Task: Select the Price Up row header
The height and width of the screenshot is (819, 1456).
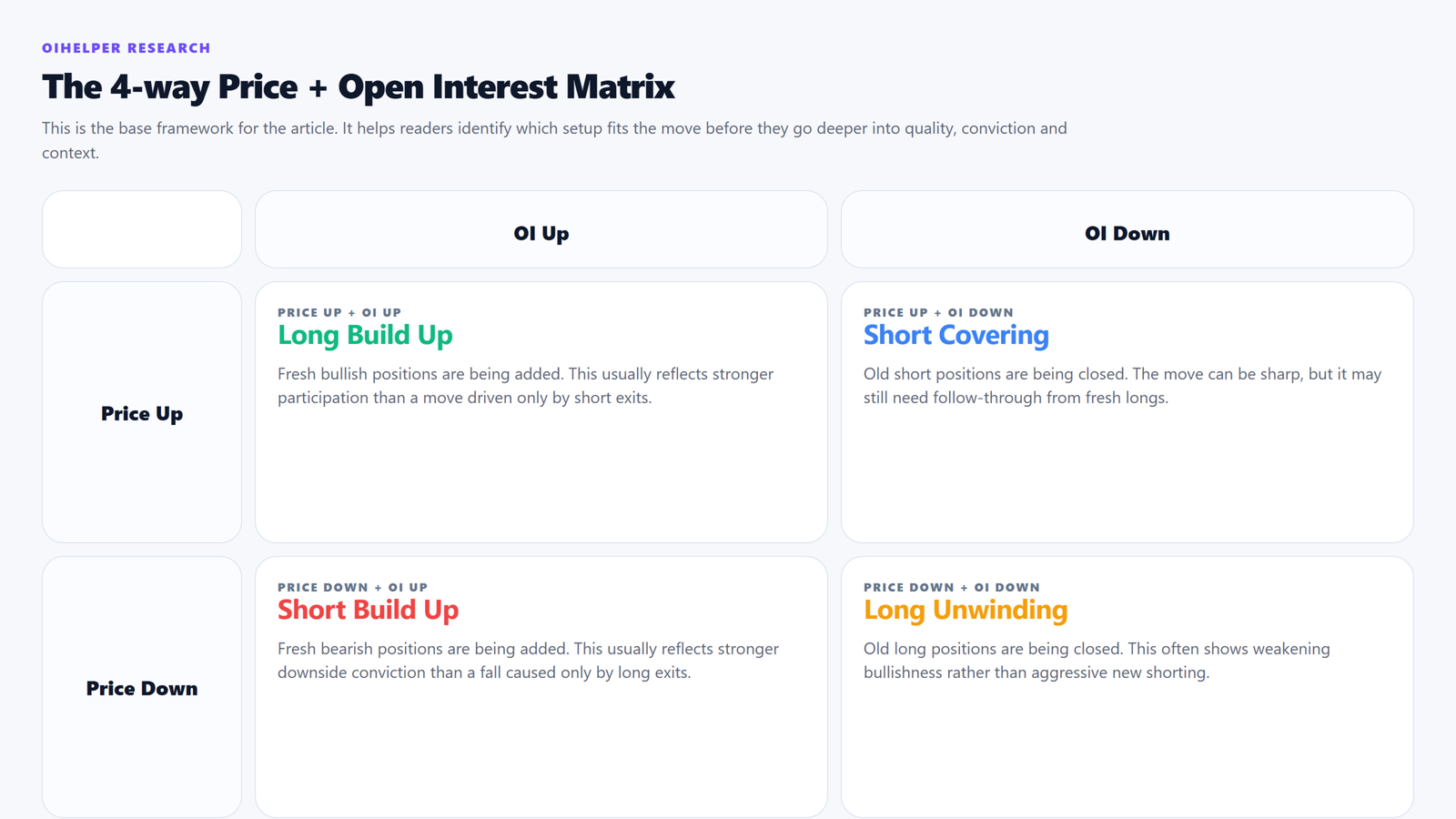Action: click(x=142, y=414)
